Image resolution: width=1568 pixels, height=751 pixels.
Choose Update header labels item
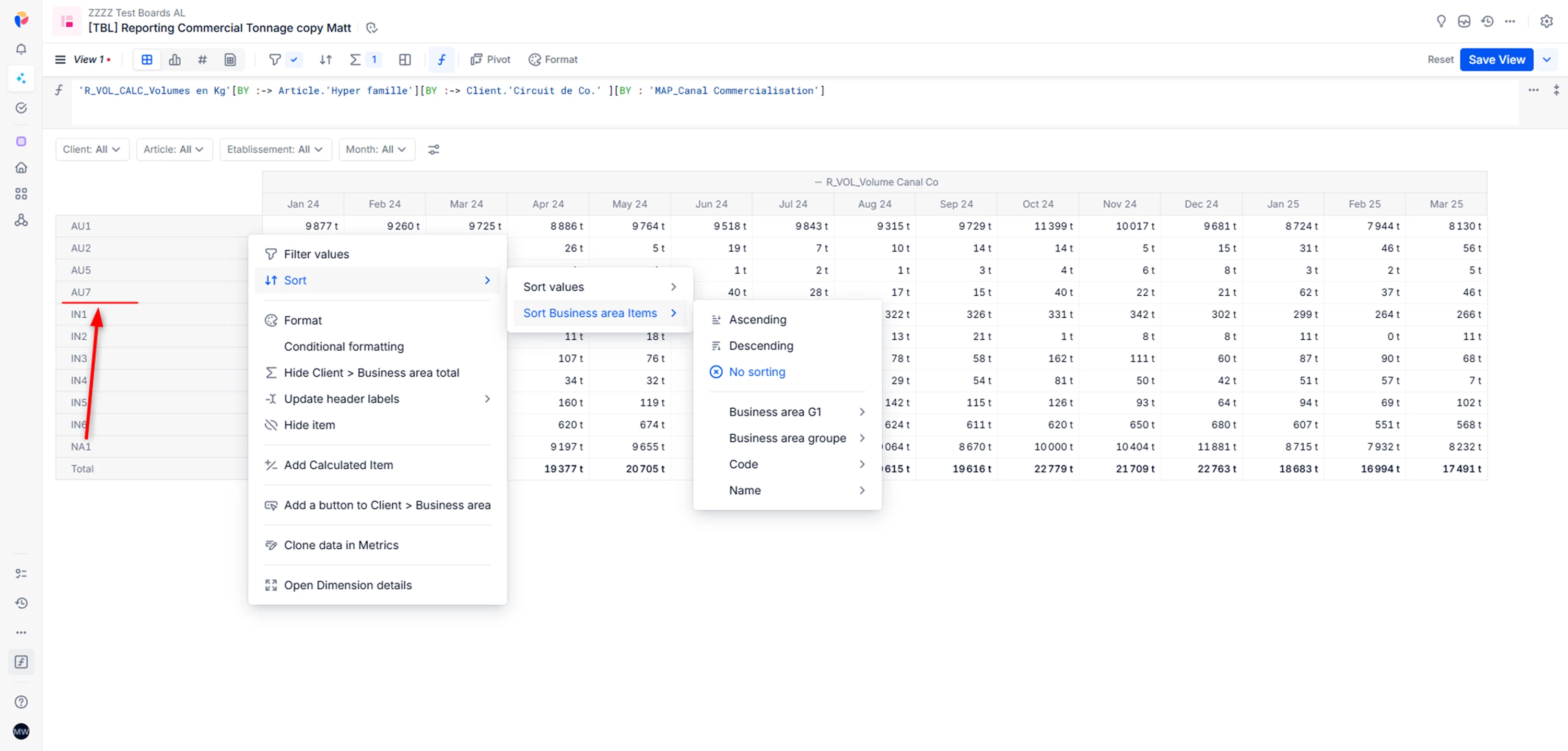pos(377,399)
